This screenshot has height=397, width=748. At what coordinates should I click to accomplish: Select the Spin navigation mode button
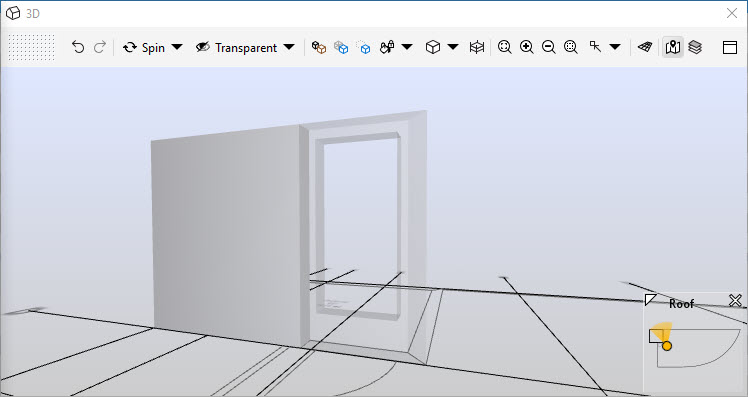144,47
